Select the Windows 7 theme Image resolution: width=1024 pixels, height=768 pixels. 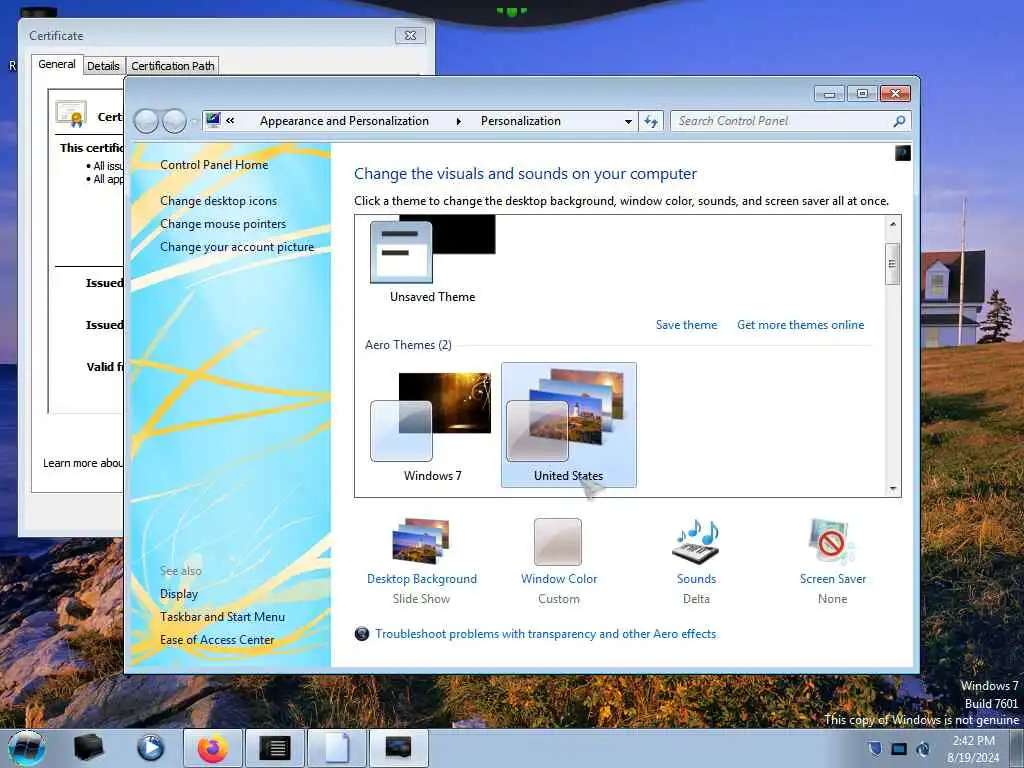click(432, 425)
